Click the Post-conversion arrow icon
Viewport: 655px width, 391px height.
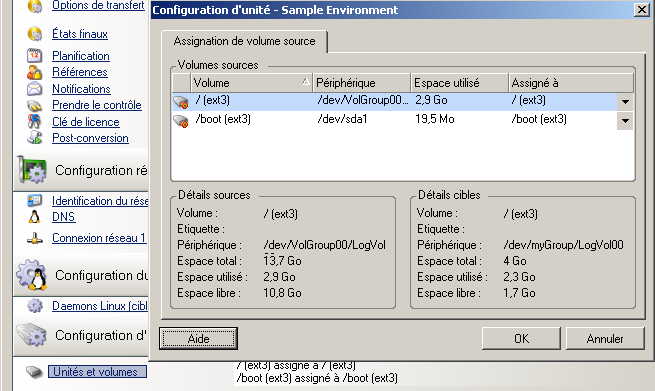(35, 137)
